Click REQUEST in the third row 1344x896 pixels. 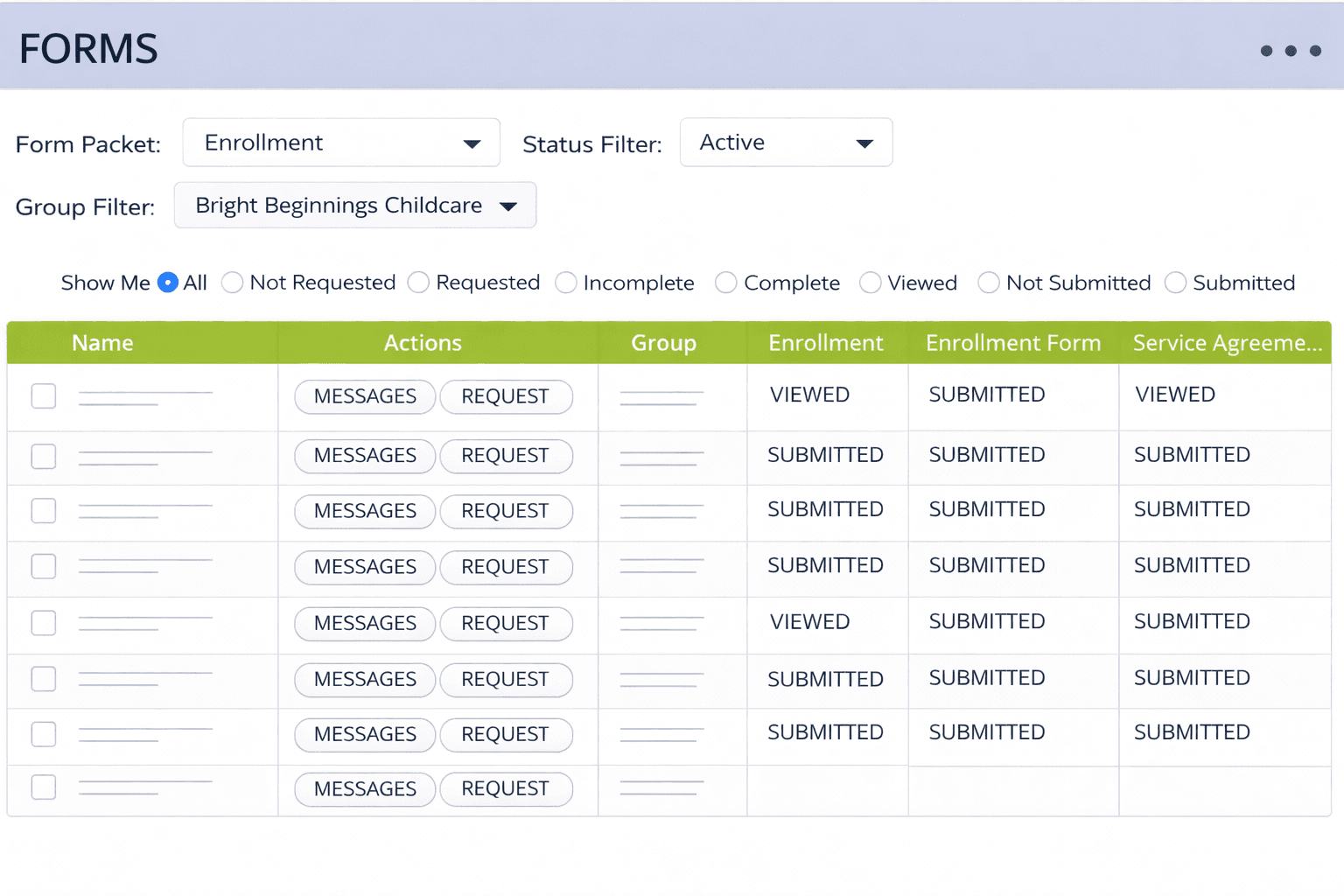pyautogui.click(x=506, y=511)
